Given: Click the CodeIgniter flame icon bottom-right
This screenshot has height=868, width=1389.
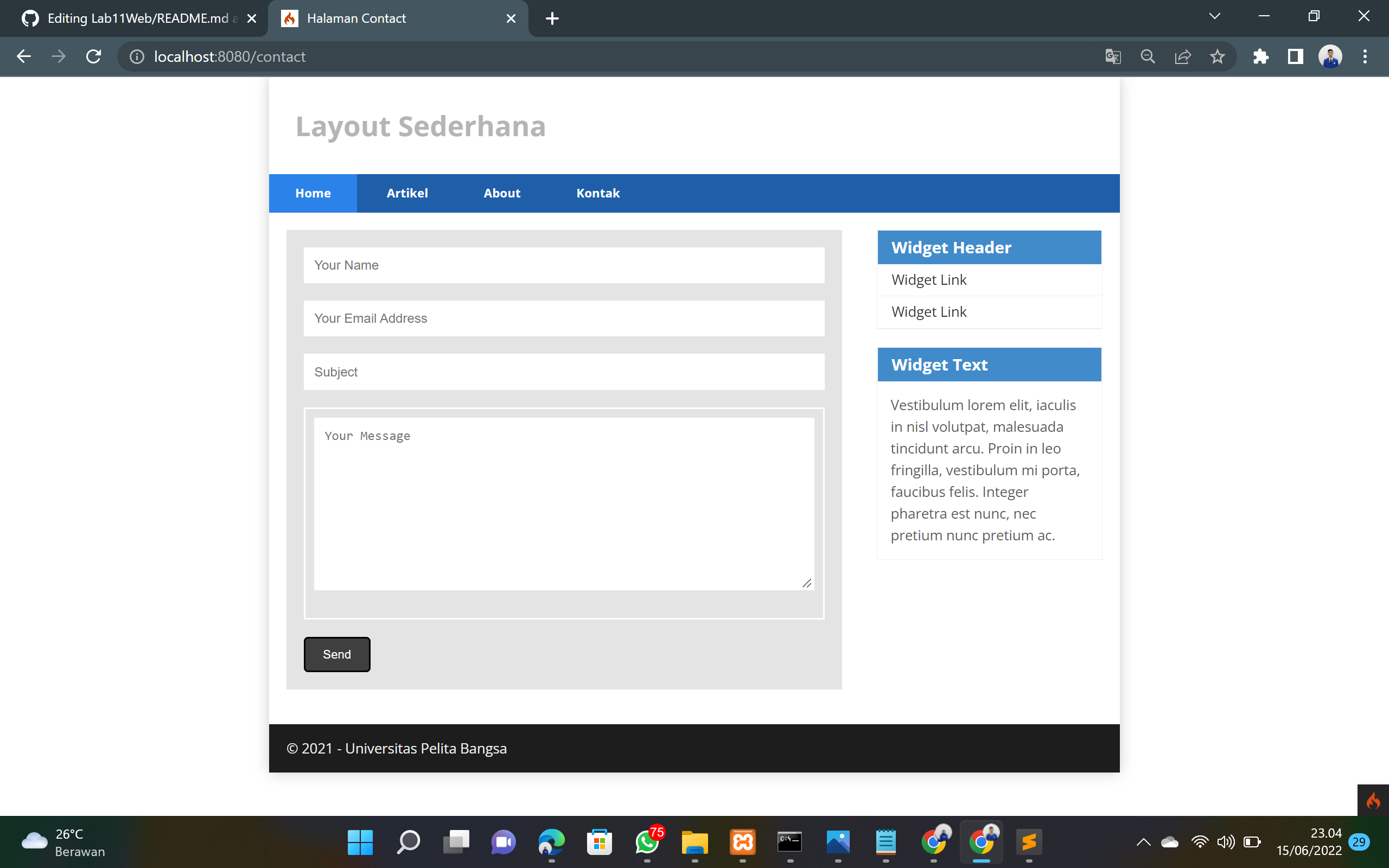Looking at the screenshot, I should [x=1374, y=800].
